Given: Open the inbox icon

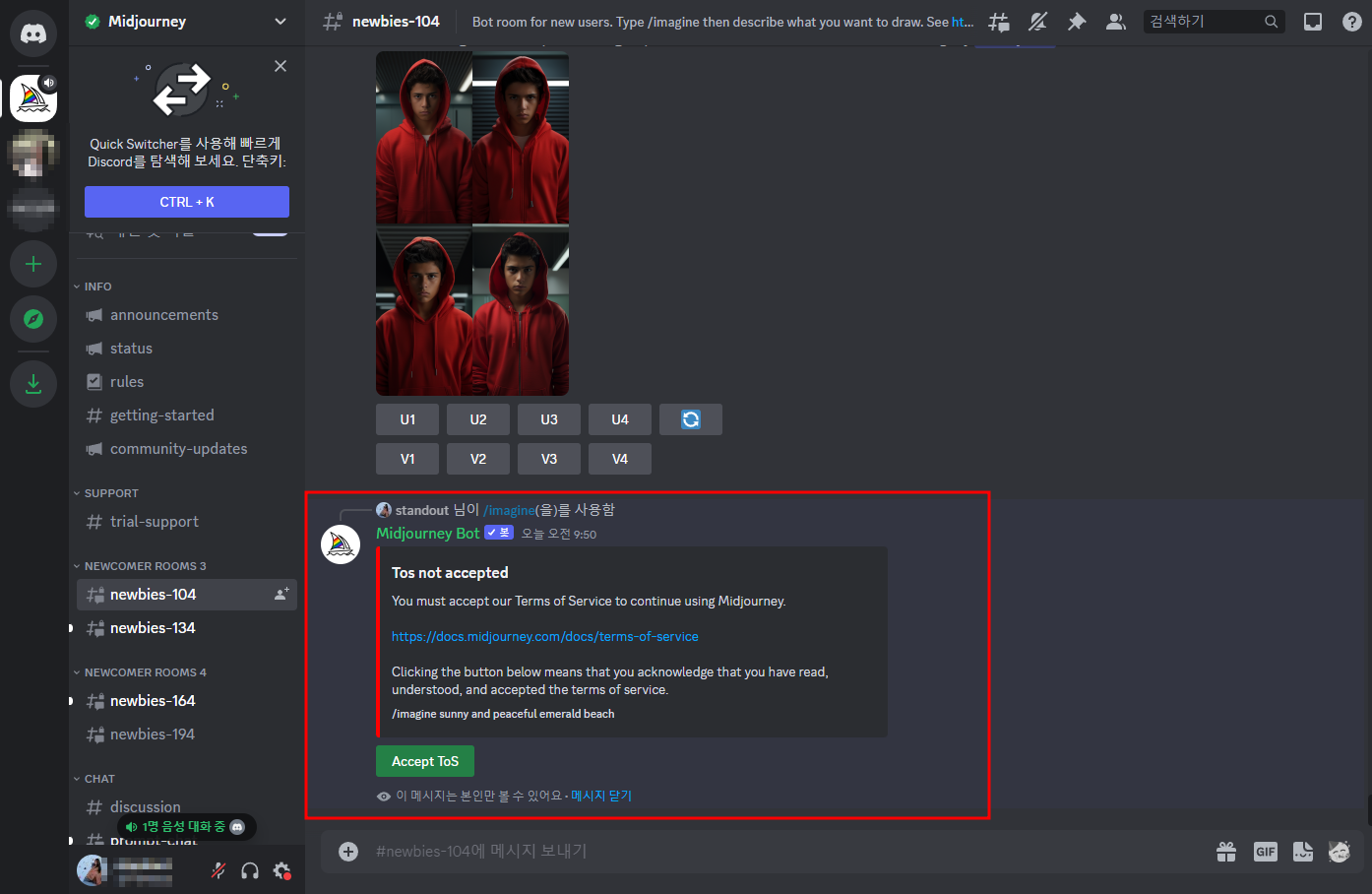Looking at the screenshot, I should point(1313,22).
